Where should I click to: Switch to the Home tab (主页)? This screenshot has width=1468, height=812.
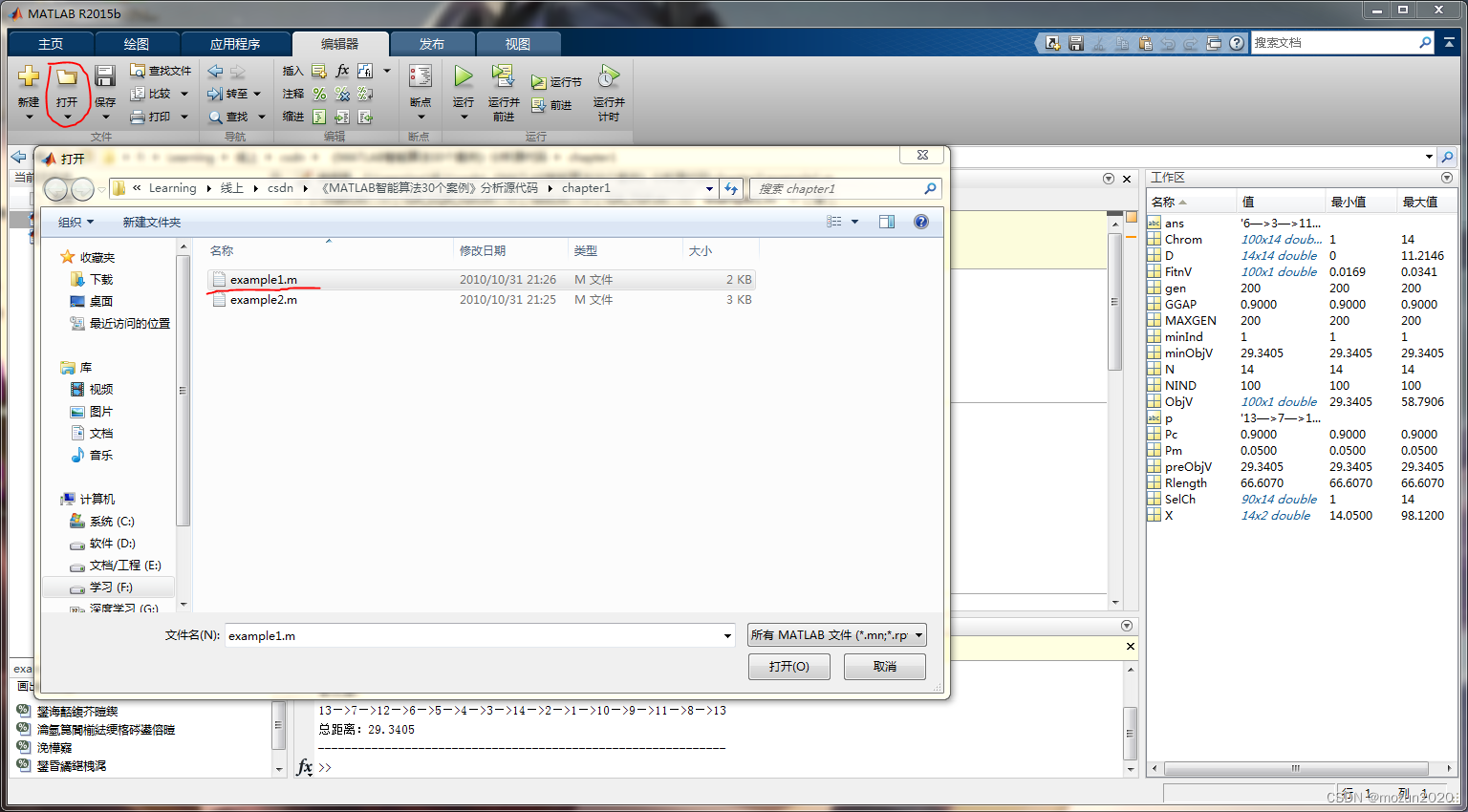click(51, 44)
